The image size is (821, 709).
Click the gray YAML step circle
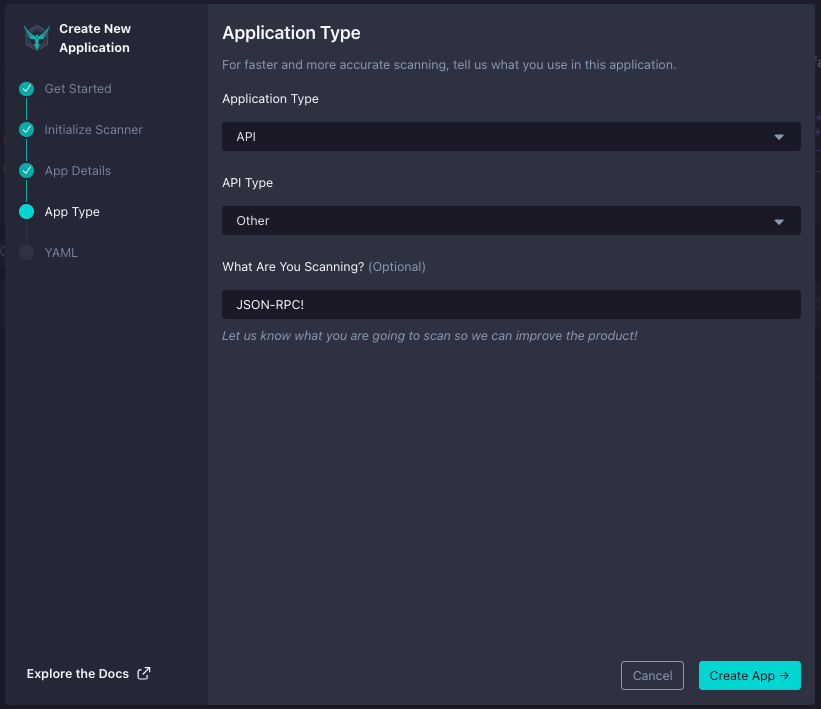coord(26,253)
